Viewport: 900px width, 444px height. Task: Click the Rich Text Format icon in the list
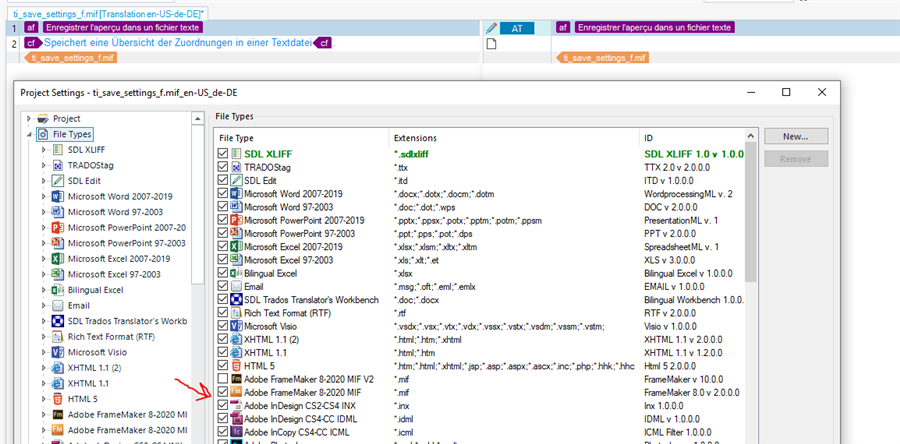(236, 313)
